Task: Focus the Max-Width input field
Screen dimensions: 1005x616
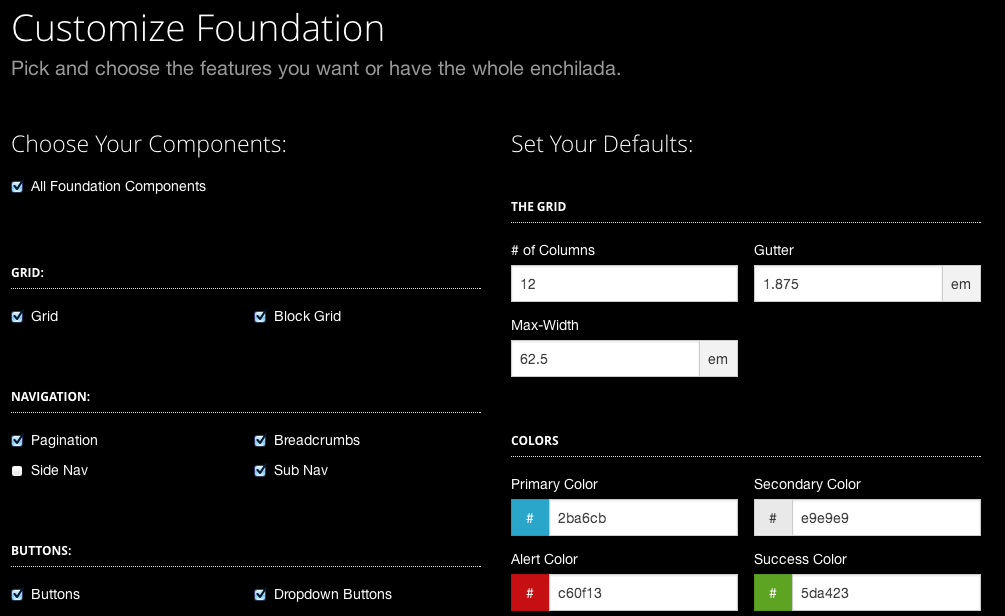Action: point(605,358)
